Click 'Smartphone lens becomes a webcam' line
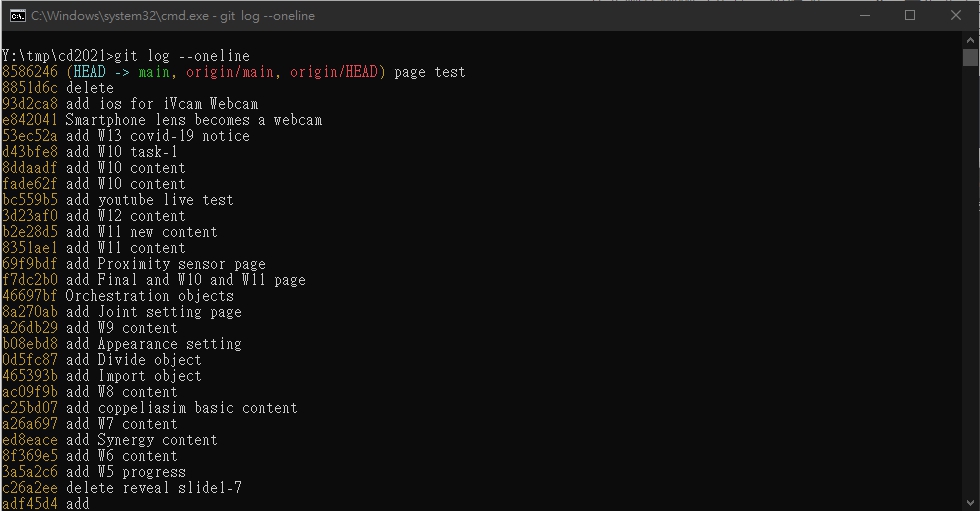The width and height of the screenshot is (980, 511). click(x=194, y=120)
